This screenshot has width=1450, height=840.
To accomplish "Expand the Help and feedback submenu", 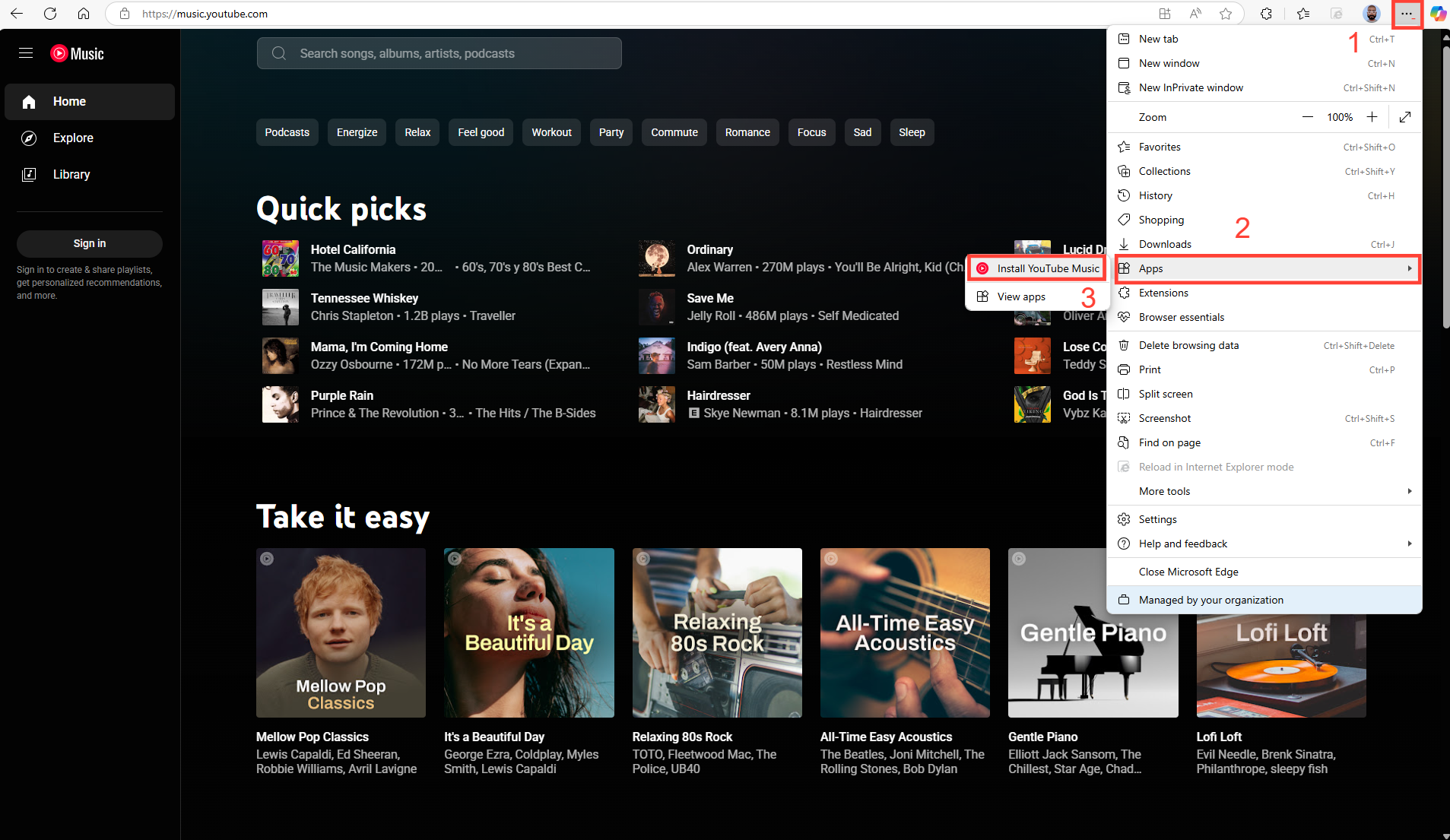I will point(1410,544).
